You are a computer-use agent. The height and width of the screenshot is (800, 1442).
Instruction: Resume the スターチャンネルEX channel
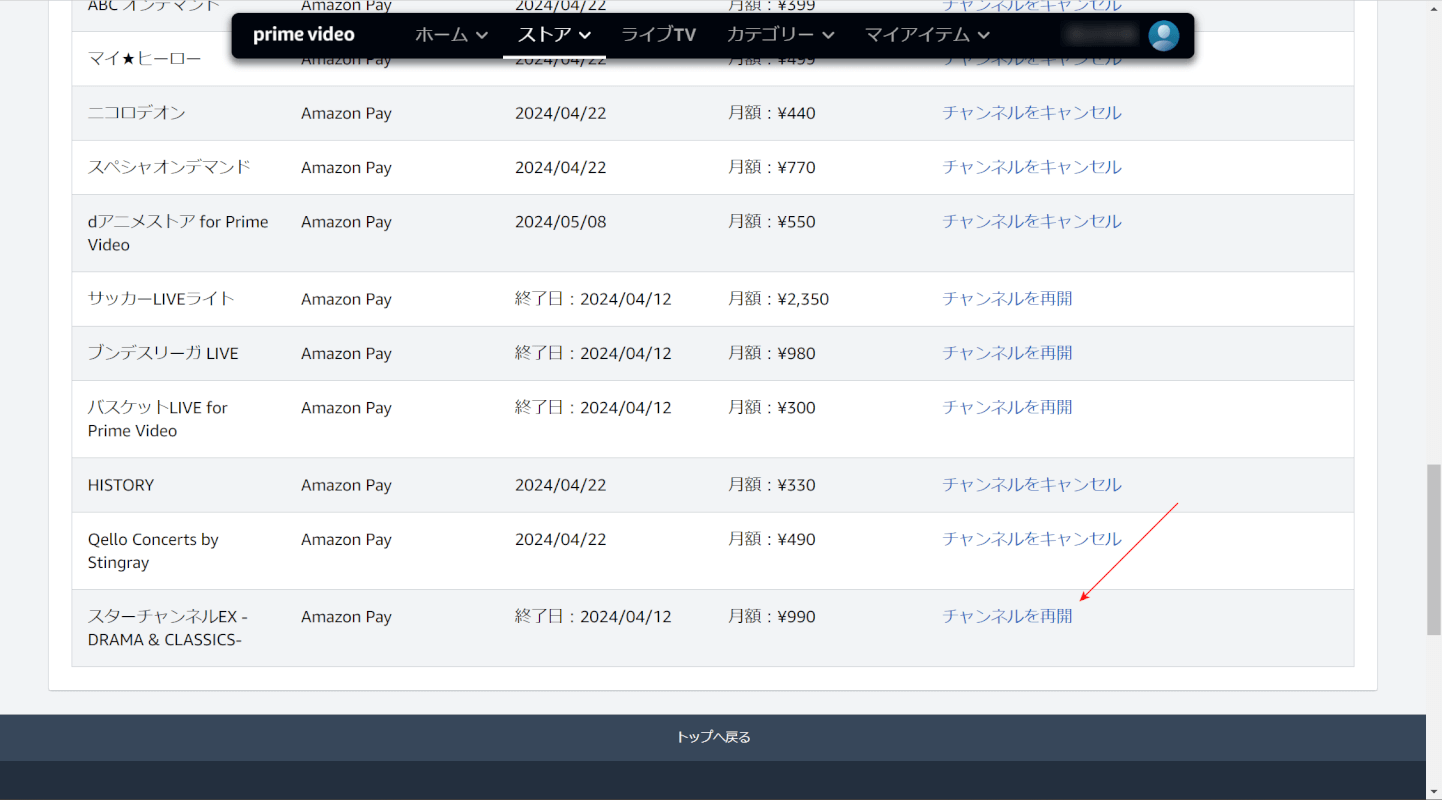(x=1007, y=616)
